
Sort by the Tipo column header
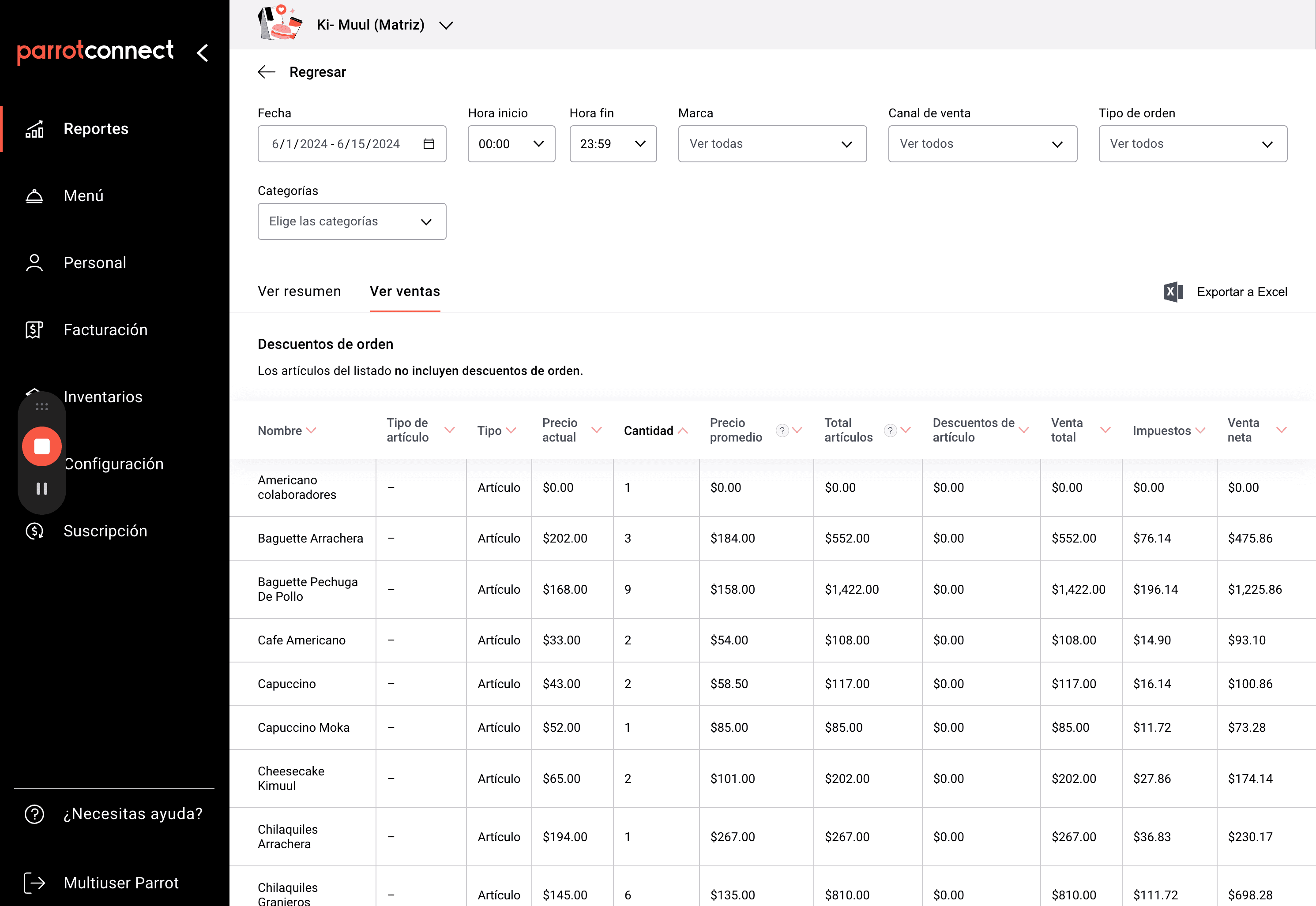(x=496, y=431)
